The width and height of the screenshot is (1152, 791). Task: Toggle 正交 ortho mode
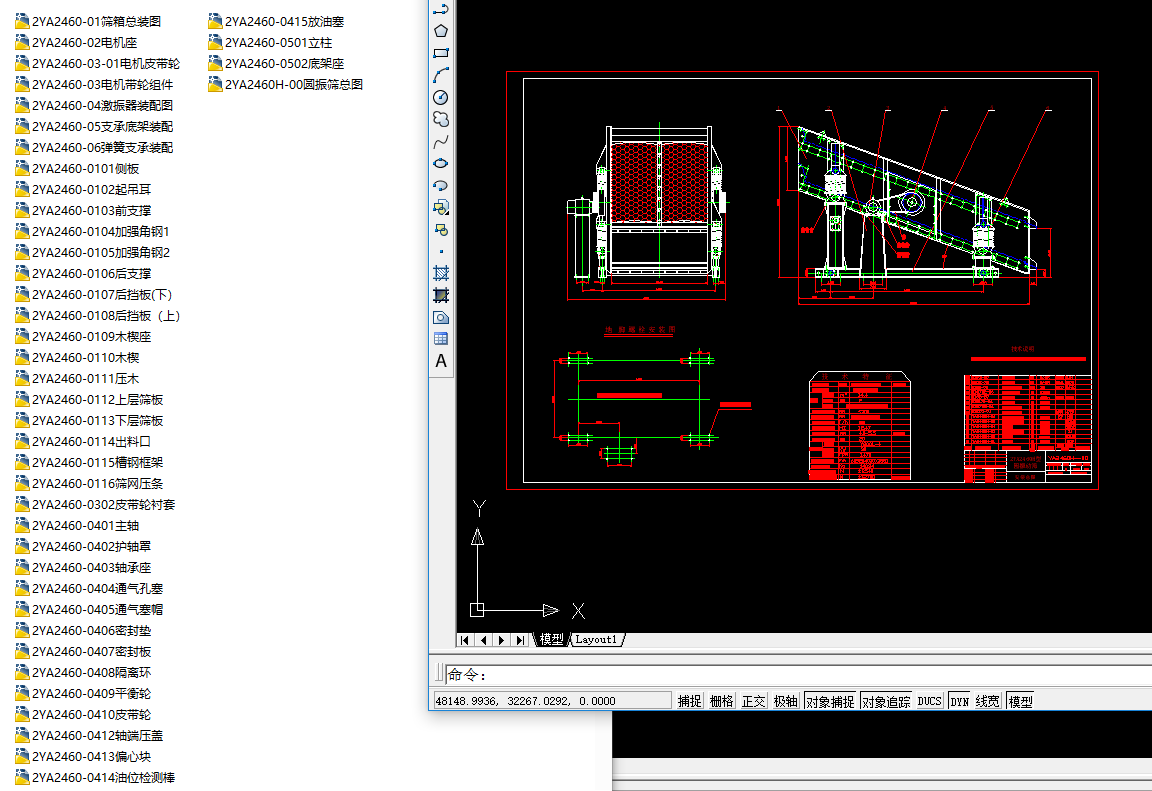click(754, 701)
